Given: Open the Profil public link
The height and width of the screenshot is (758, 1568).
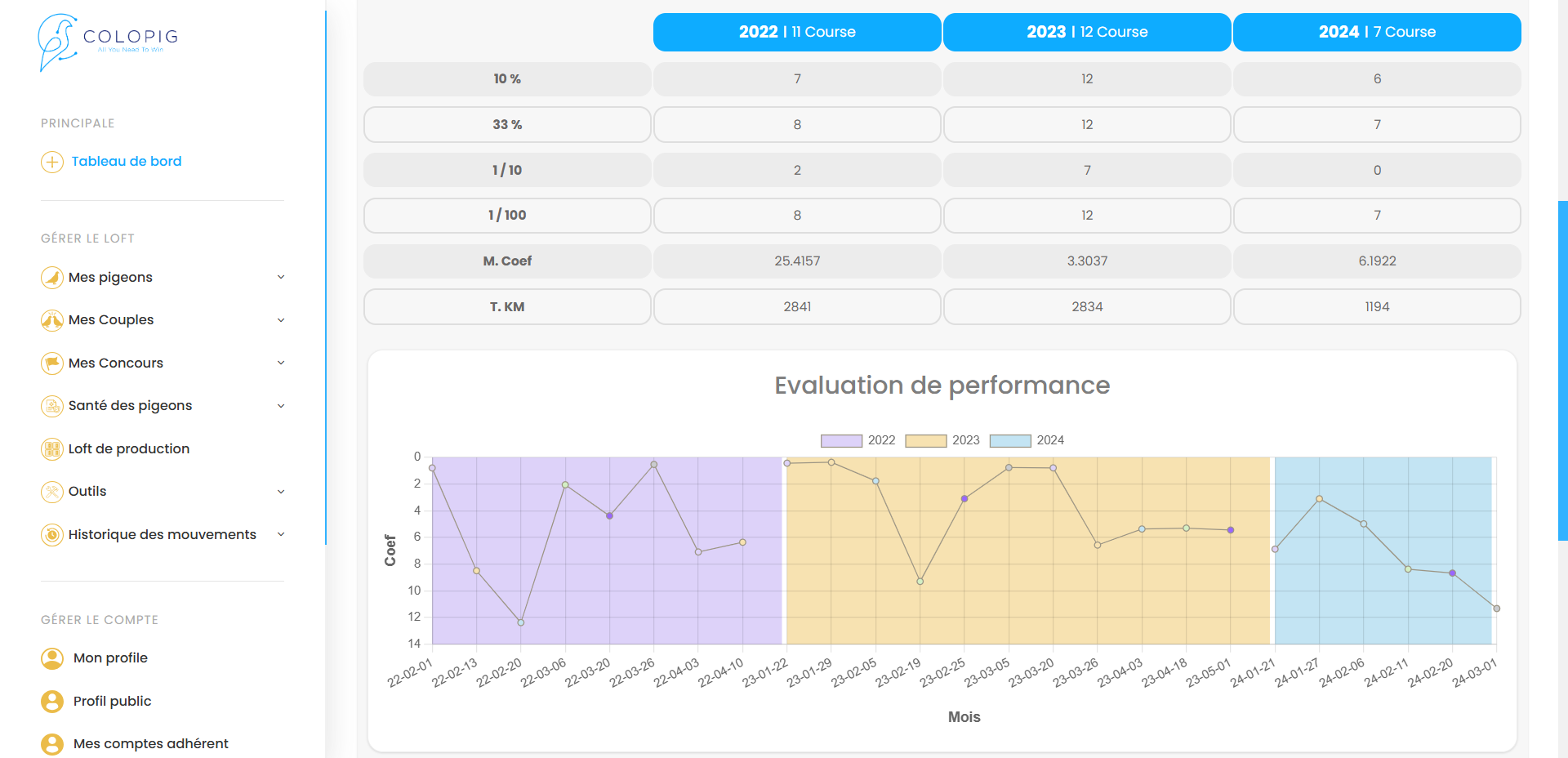Looking at the screenshot, I should tap(112, 702).
